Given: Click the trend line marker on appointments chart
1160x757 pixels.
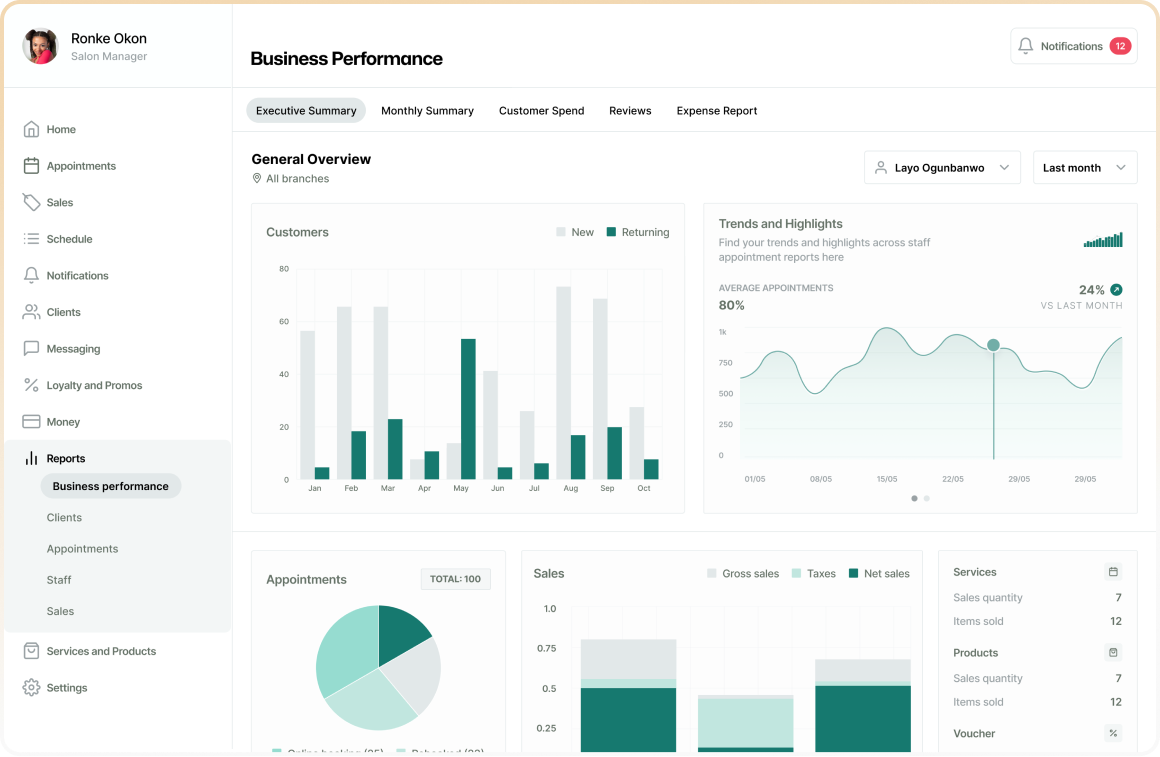Looking at the screenshot, I should [x=993, y=345].
